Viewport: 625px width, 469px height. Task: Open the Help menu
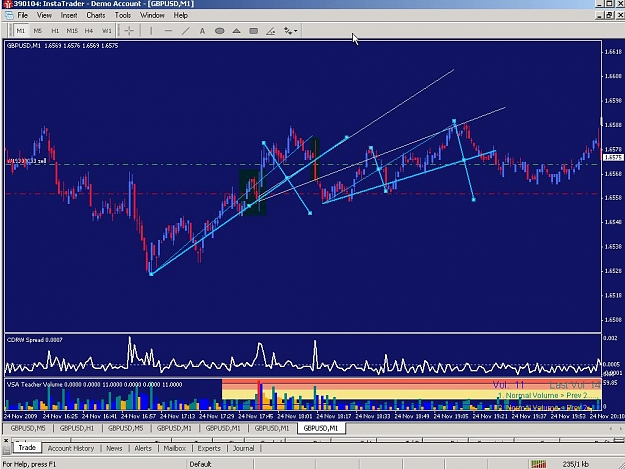(x=180, y=15)
